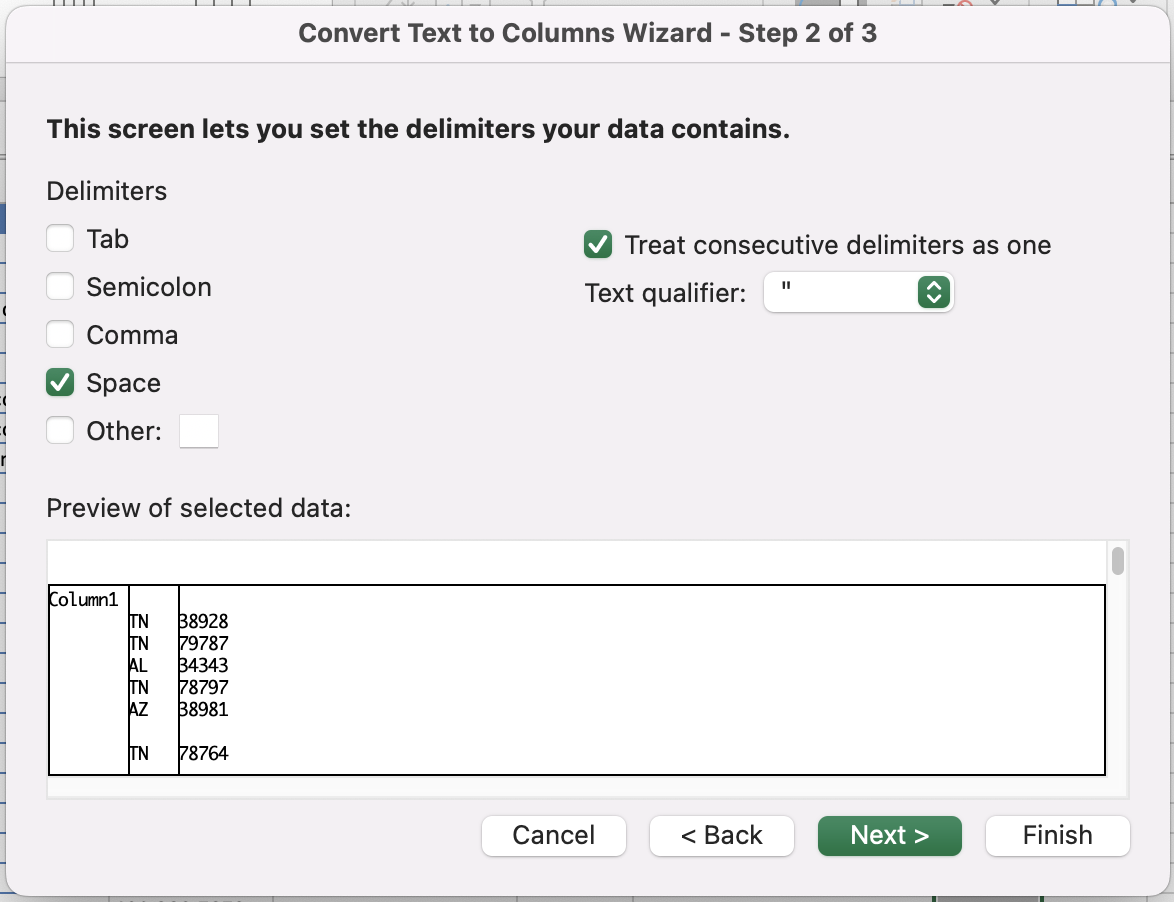
Task: Enable the Other delimiter checkbox
Action: click(60, 430)
